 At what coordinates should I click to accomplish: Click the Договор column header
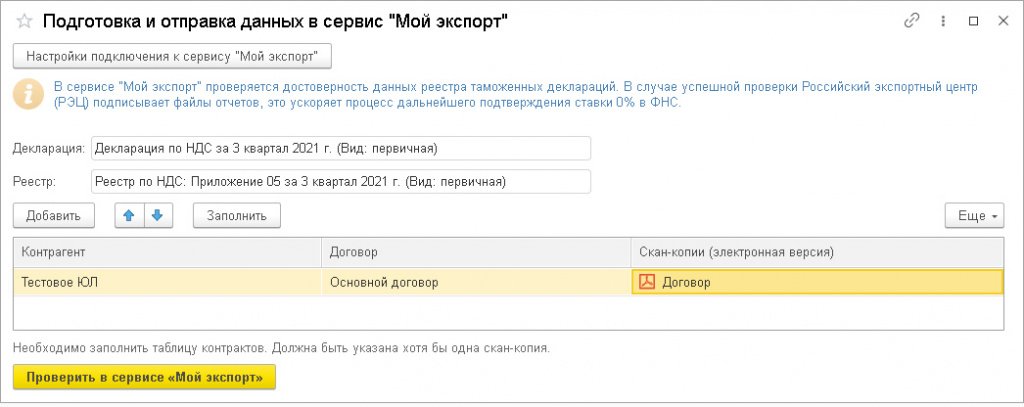[x=475, y=253]
